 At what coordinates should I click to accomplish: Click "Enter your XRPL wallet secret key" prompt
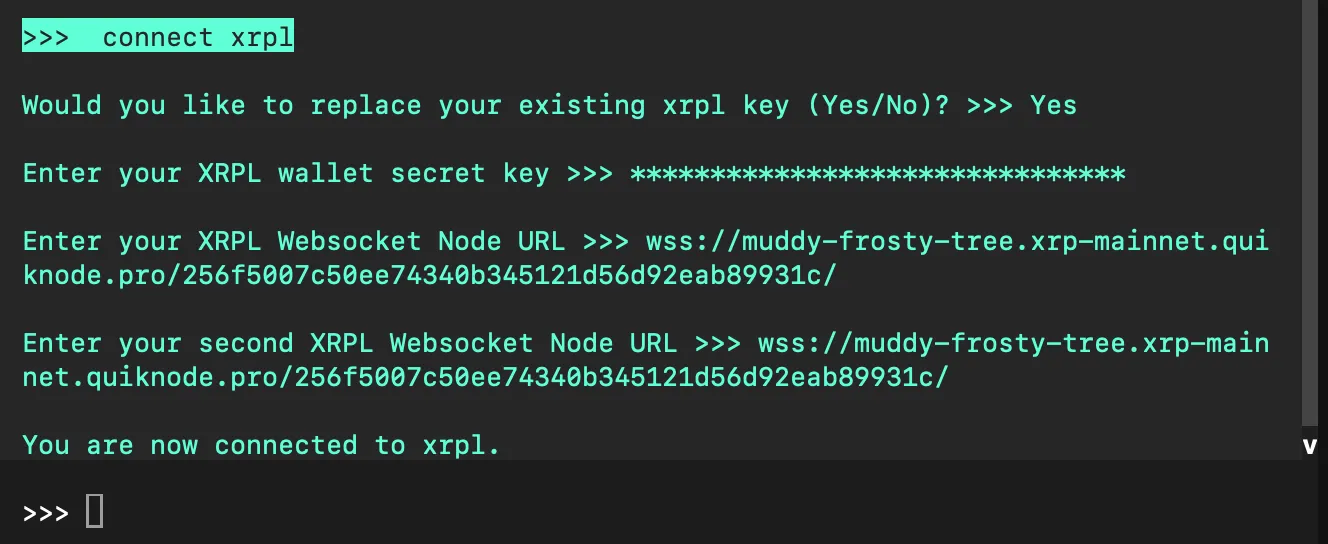286,174
